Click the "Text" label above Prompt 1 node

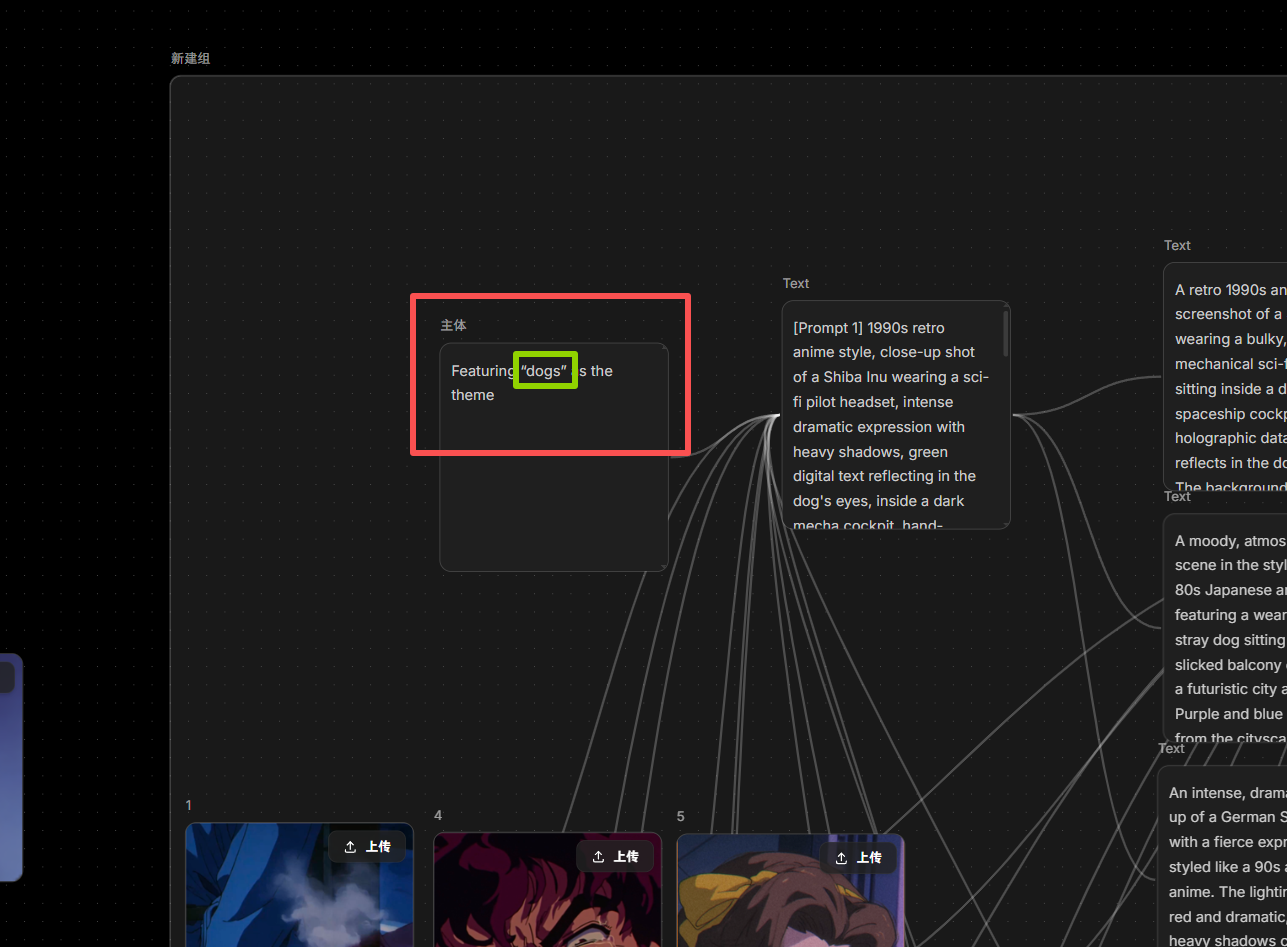pos(796,284)
